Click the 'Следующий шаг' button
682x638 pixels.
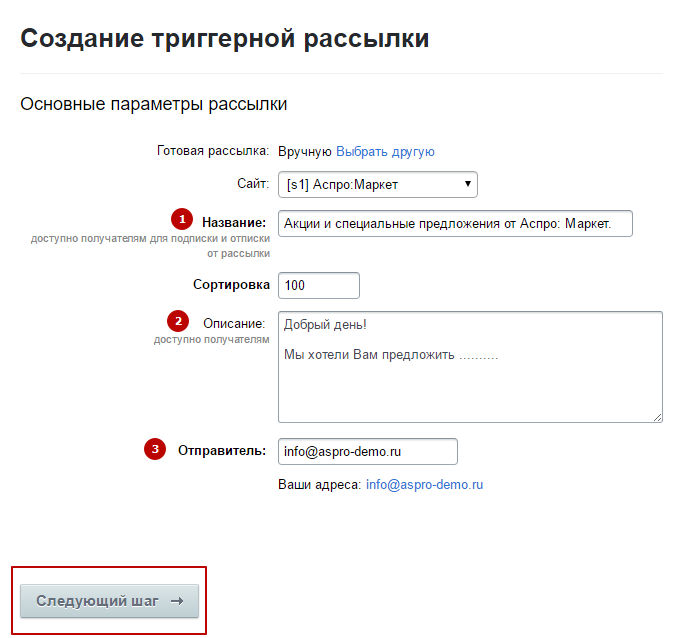pyautogui.click(x=109, y=601)
